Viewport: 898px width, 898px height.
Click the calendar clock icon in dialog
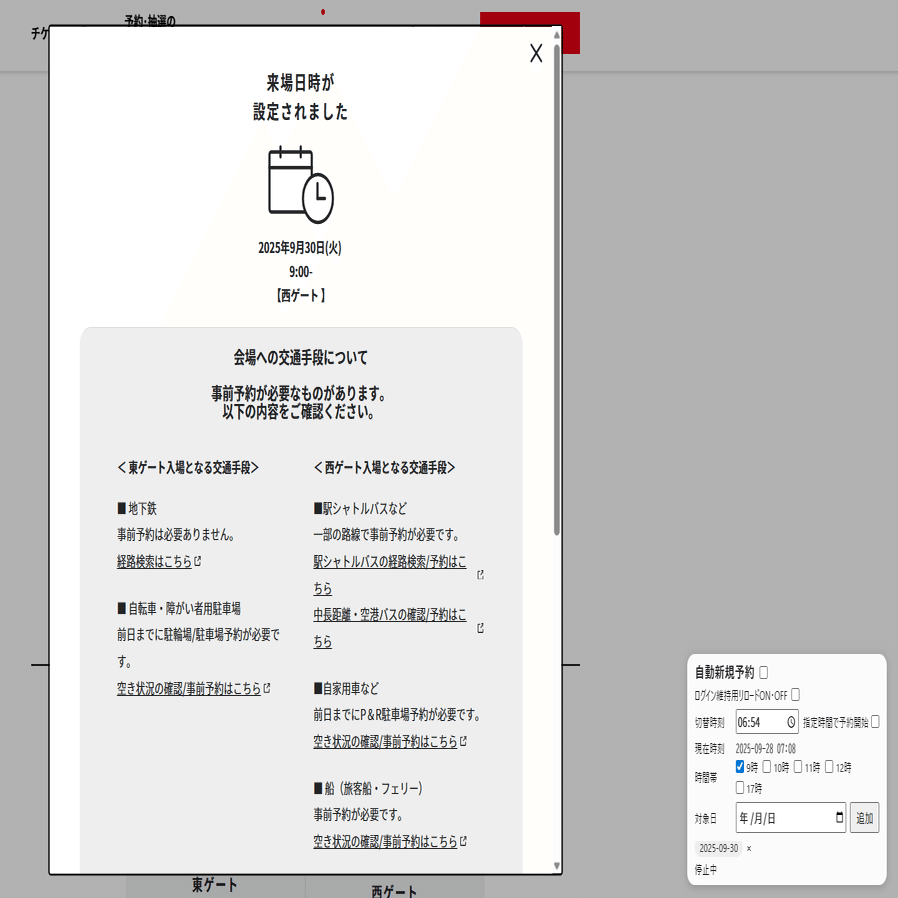coord(301,184)
